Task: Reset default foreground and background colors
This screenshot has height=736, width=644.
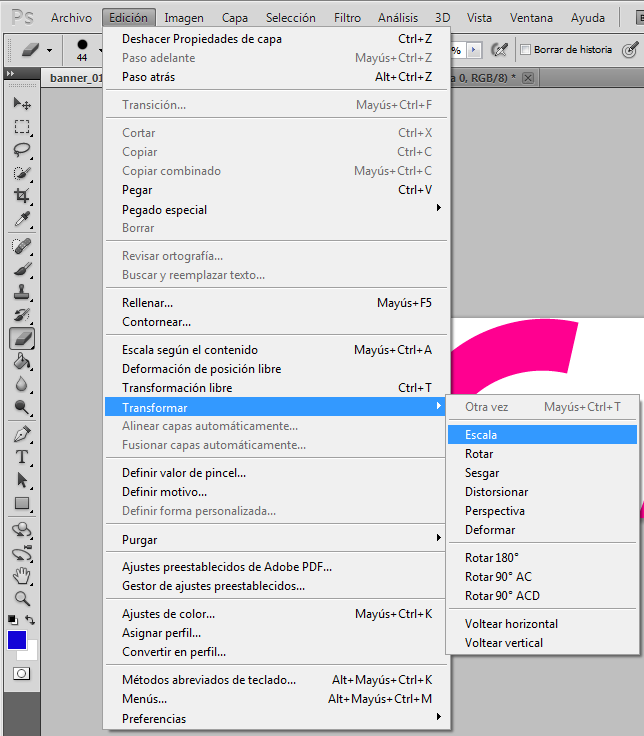Action: tap(13, 620)
